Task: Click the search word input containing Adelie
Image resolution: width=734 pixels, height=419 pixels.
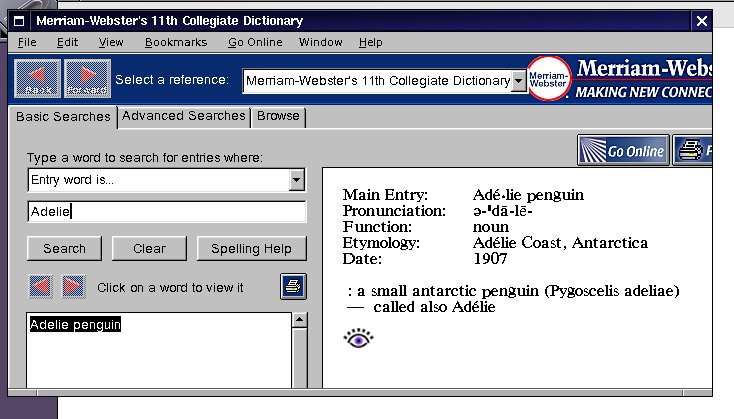Action: pyautogui.click(x=167, y=212)
